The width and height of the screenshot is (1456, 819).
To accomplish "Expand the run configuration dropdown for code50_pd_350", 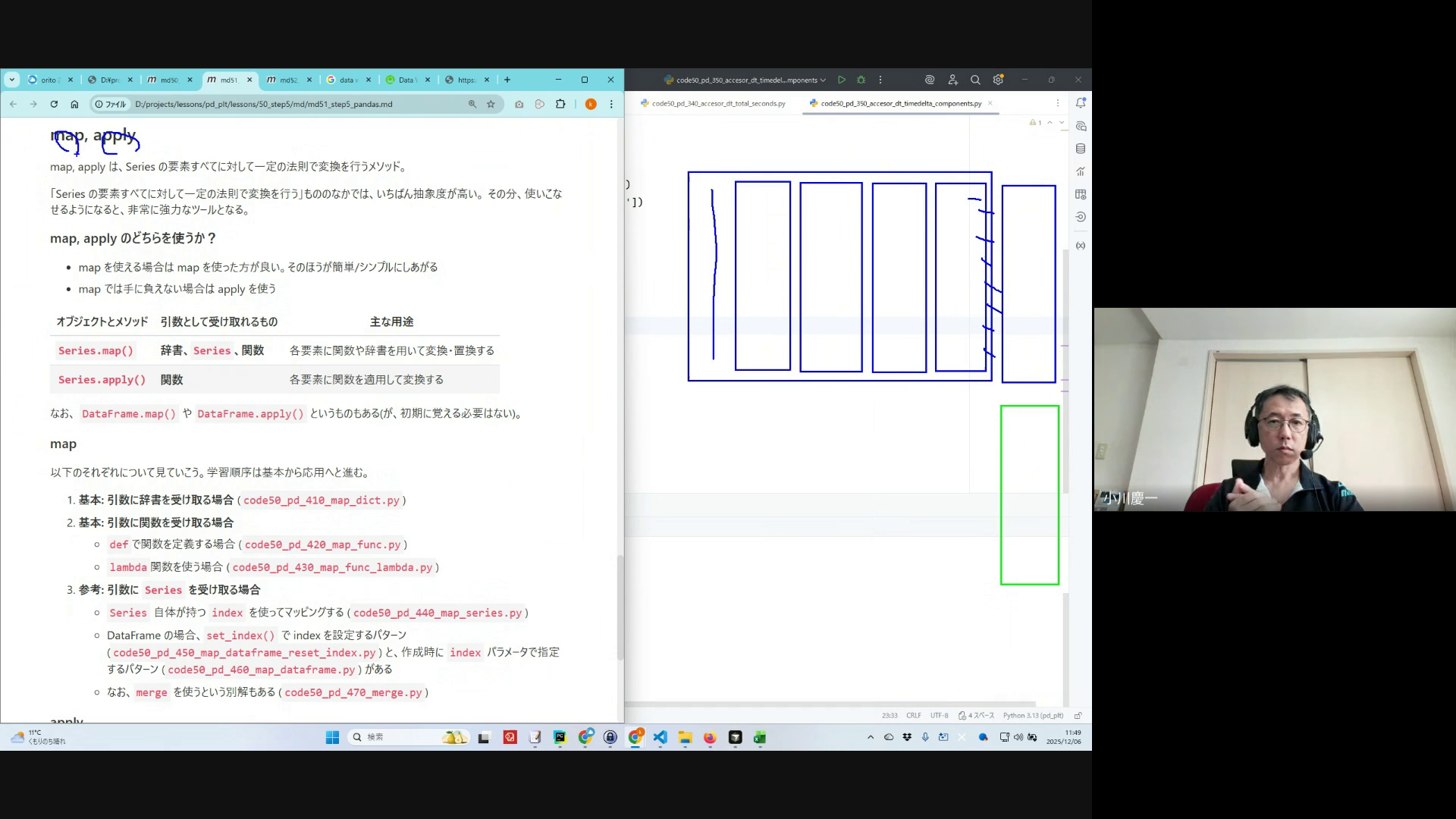I will tap(822, 80).
